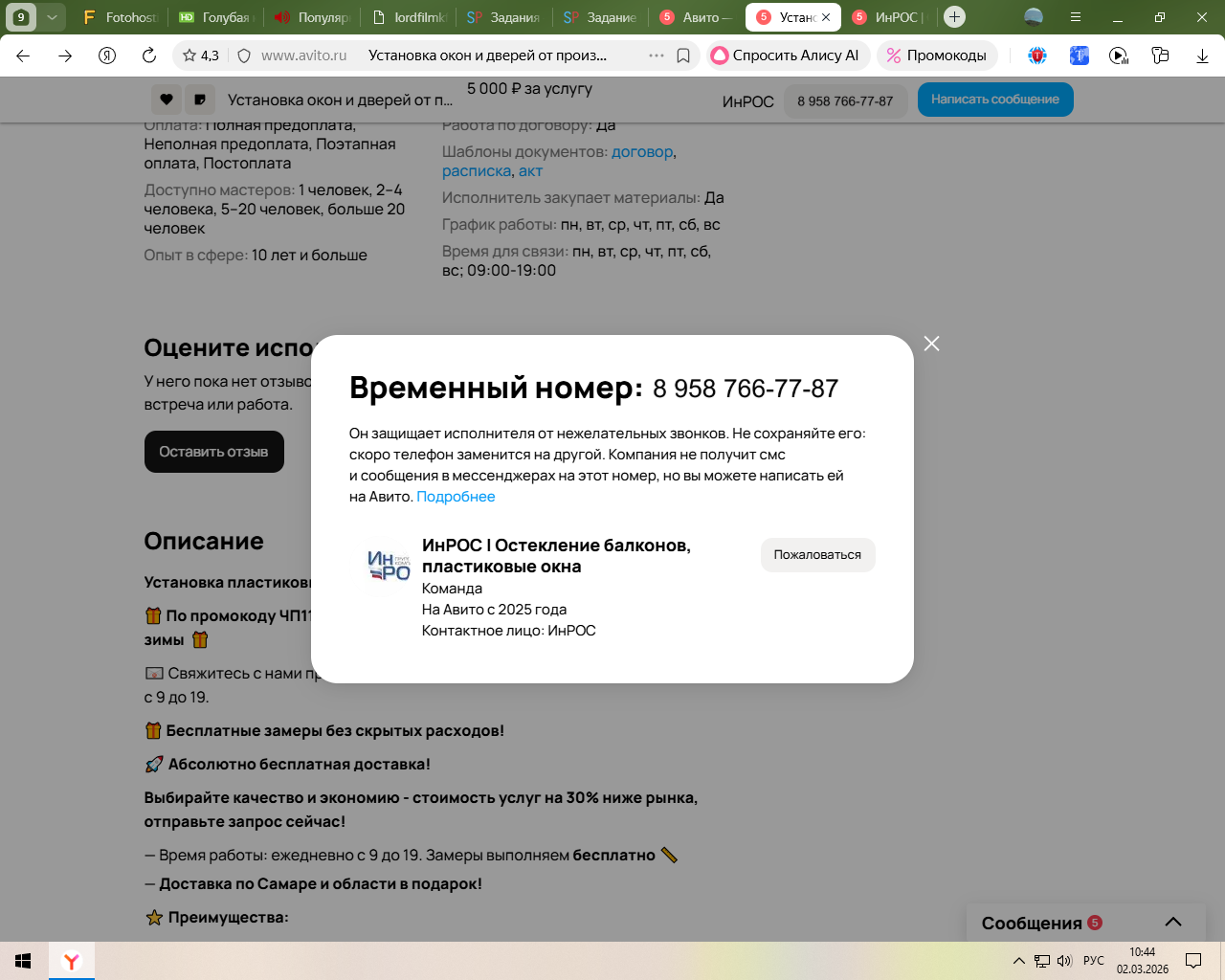Open the Yandex home page icon
The width and height of the screenshot is (1225, 980).
coord(107,56)
